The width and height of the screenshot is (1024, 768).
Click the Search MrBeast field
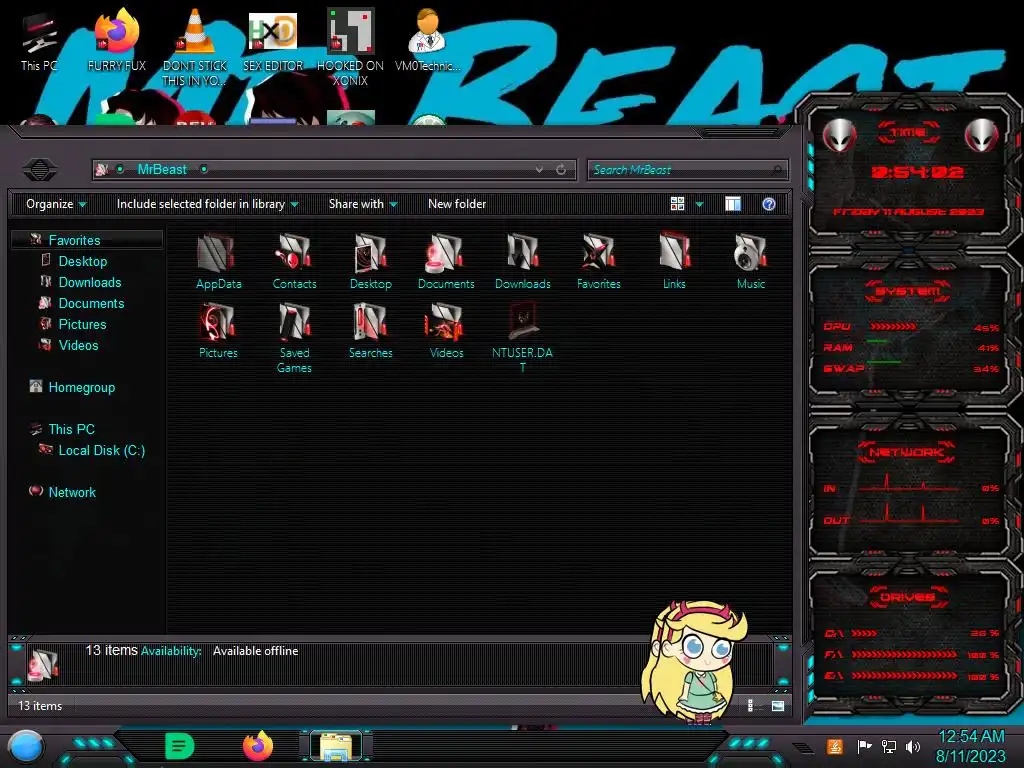[x=687, y=170]
